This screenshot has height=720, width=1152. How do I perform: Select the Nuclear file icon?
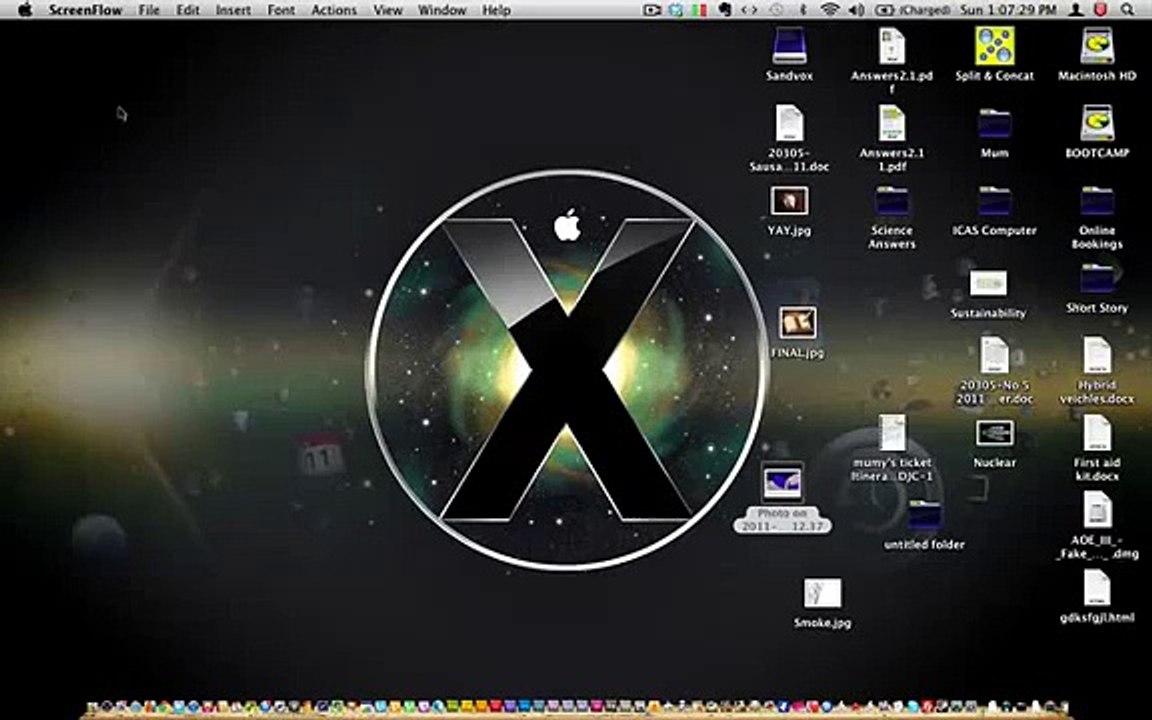coord(995,433)
